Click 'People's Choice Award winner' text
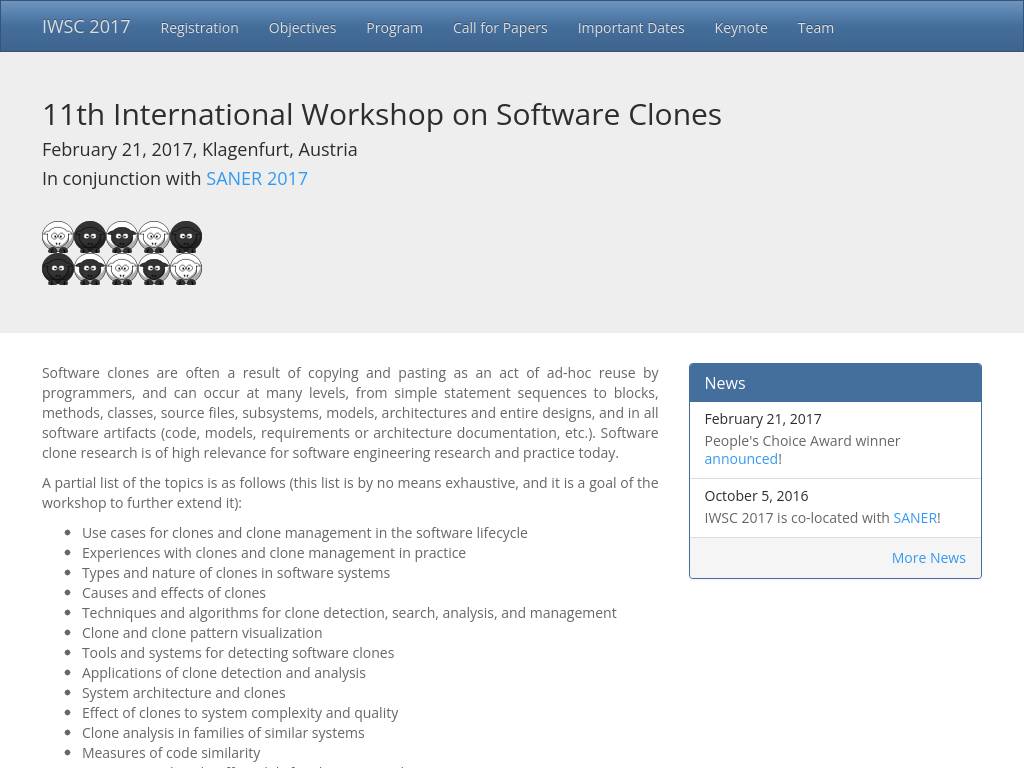 pyautogui.click(x=802, y=441)
